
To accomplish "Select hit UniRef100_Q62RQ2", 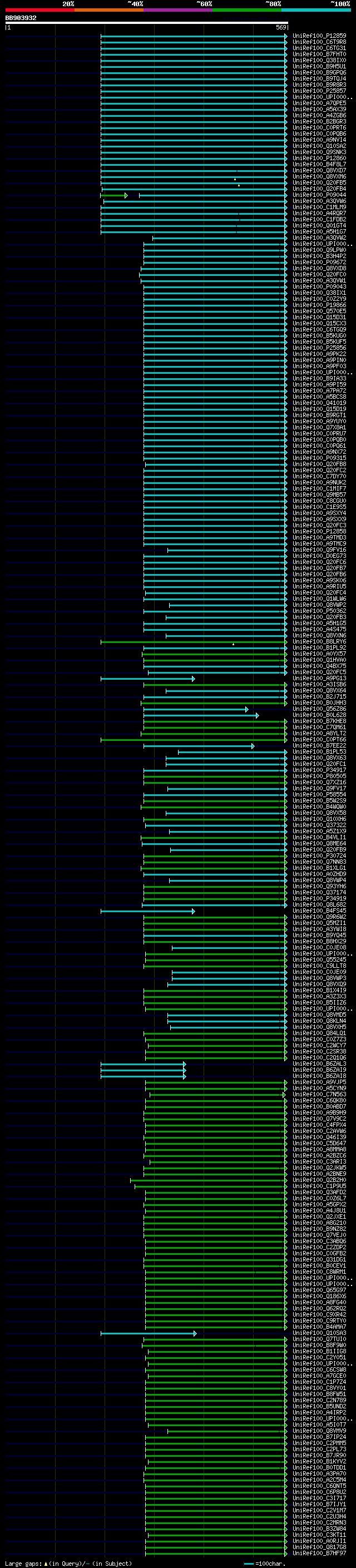I will tap(319, 1308).
